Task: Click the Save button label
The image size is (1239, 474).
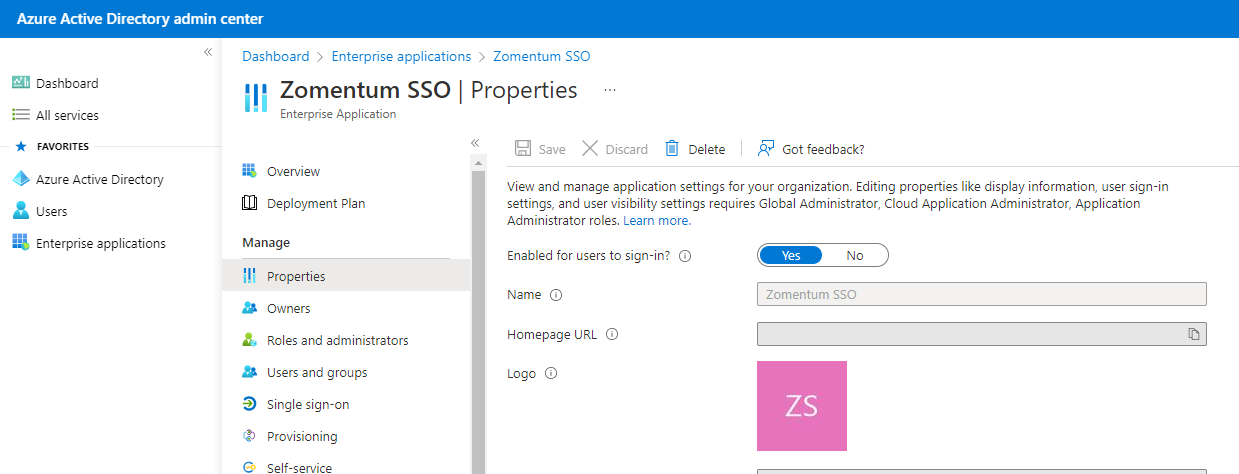Action: [552, 149]
